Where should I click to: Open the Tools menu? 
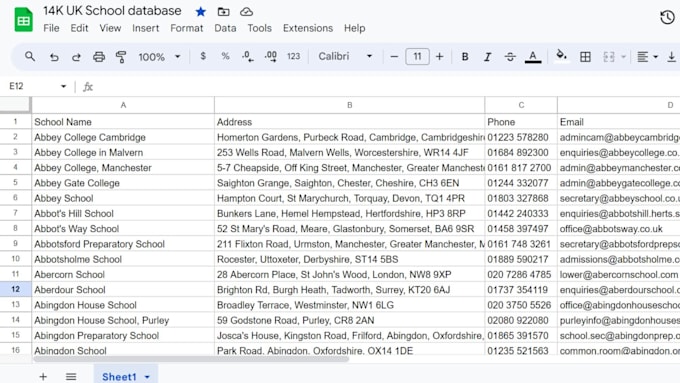pyautogui.click(x=259, y=28)
